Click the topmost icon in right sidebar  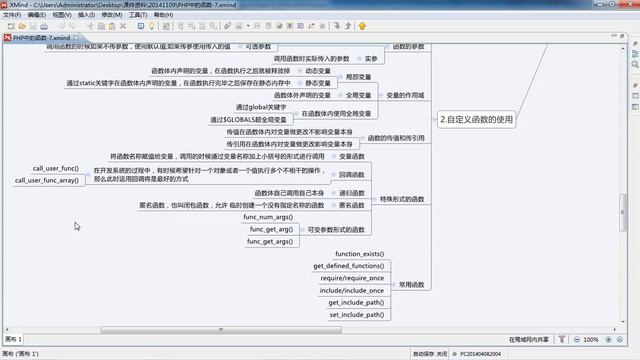pyautogui.click(x=635, y=43)
